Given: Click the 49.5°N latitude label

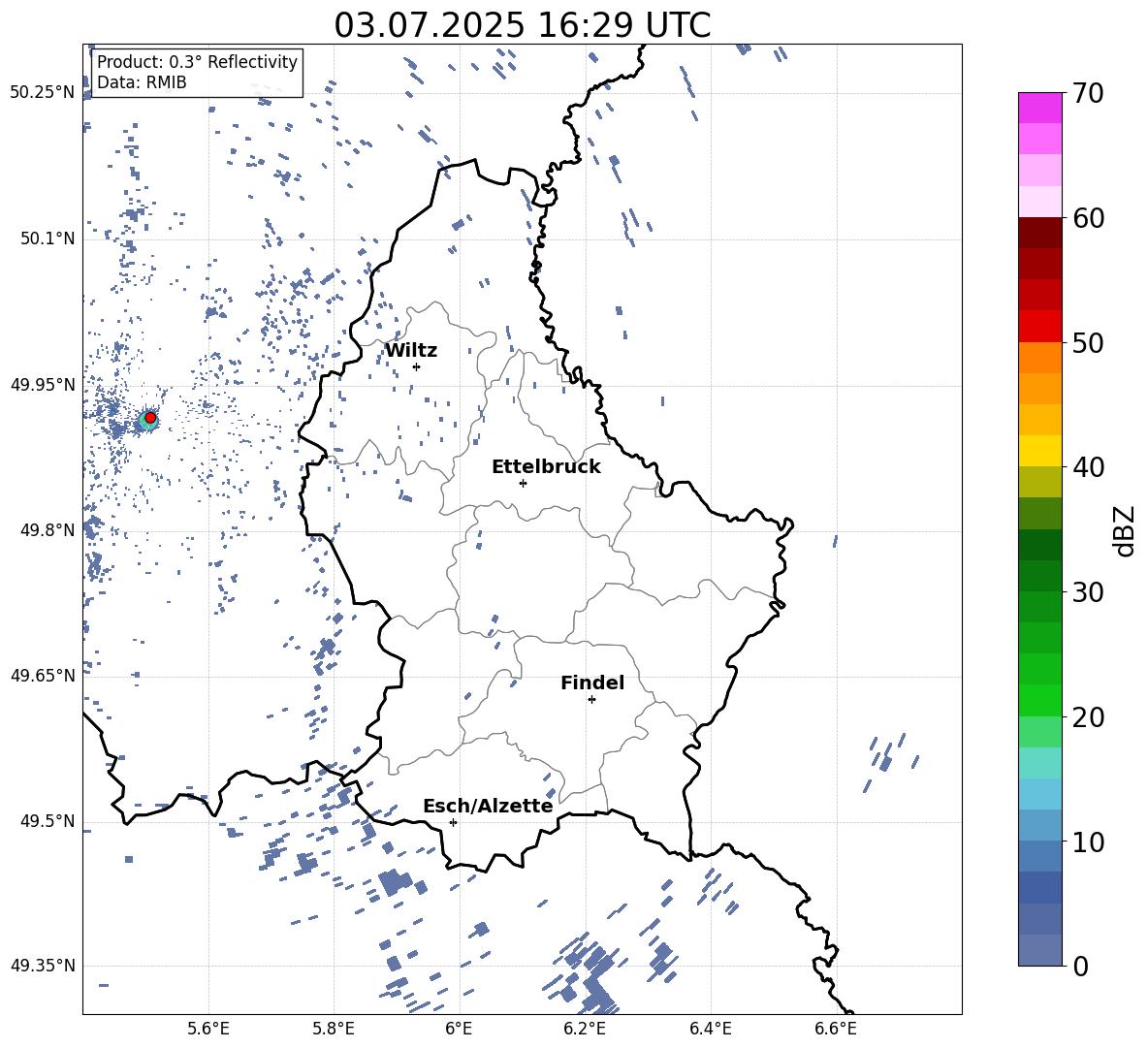Looking at the screenshot, I should (x=48, y=821).
